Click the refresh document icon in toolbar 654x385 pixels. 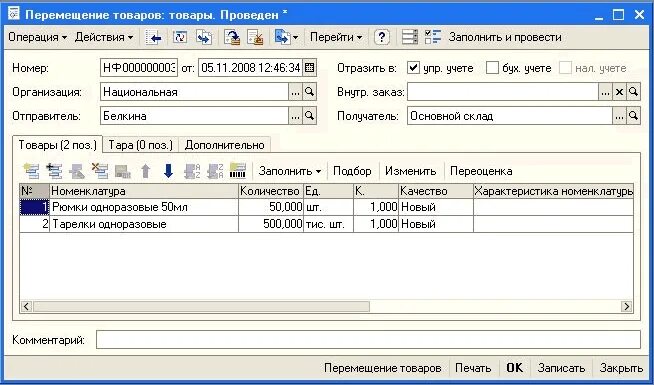click(180, 38)
